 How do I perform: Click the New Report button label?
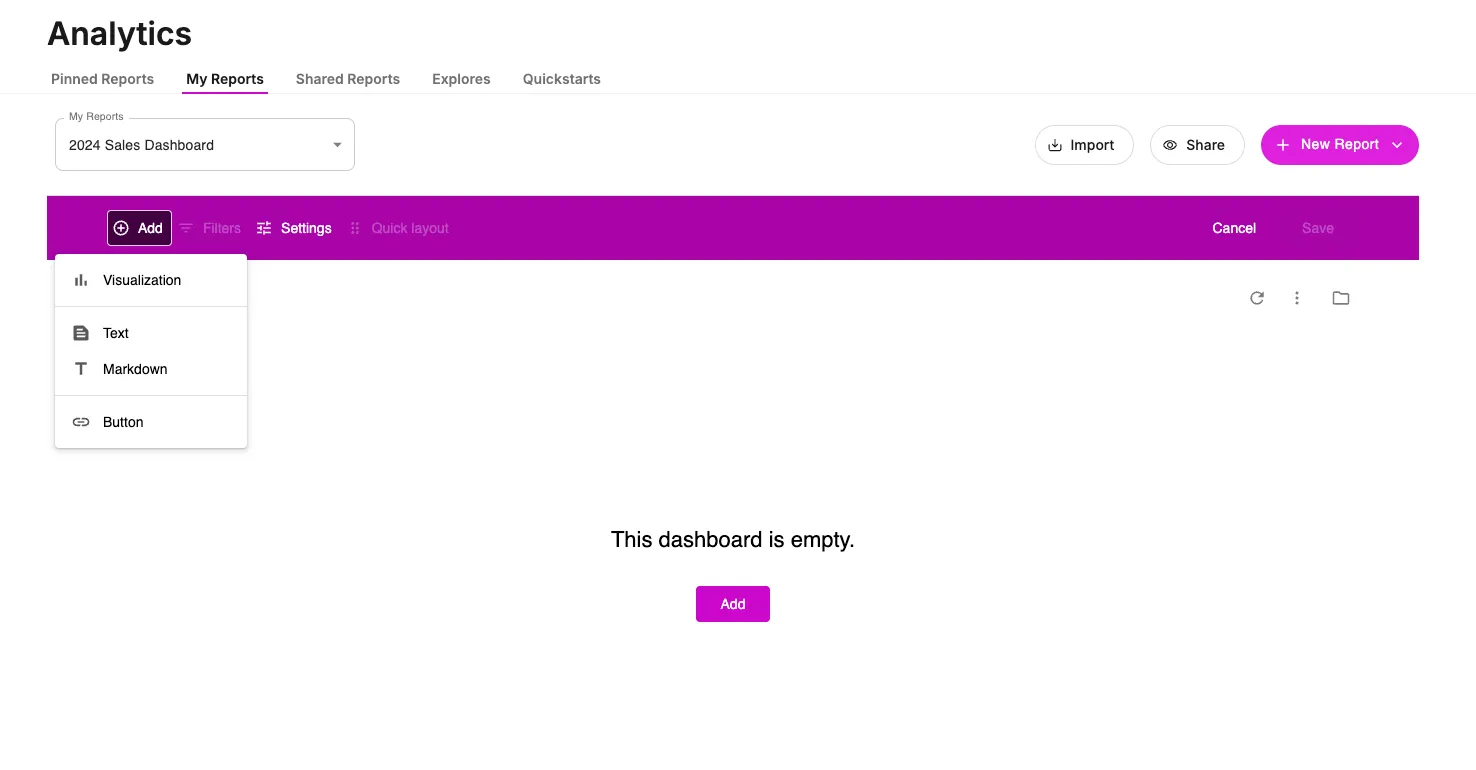coord(1340,144)
